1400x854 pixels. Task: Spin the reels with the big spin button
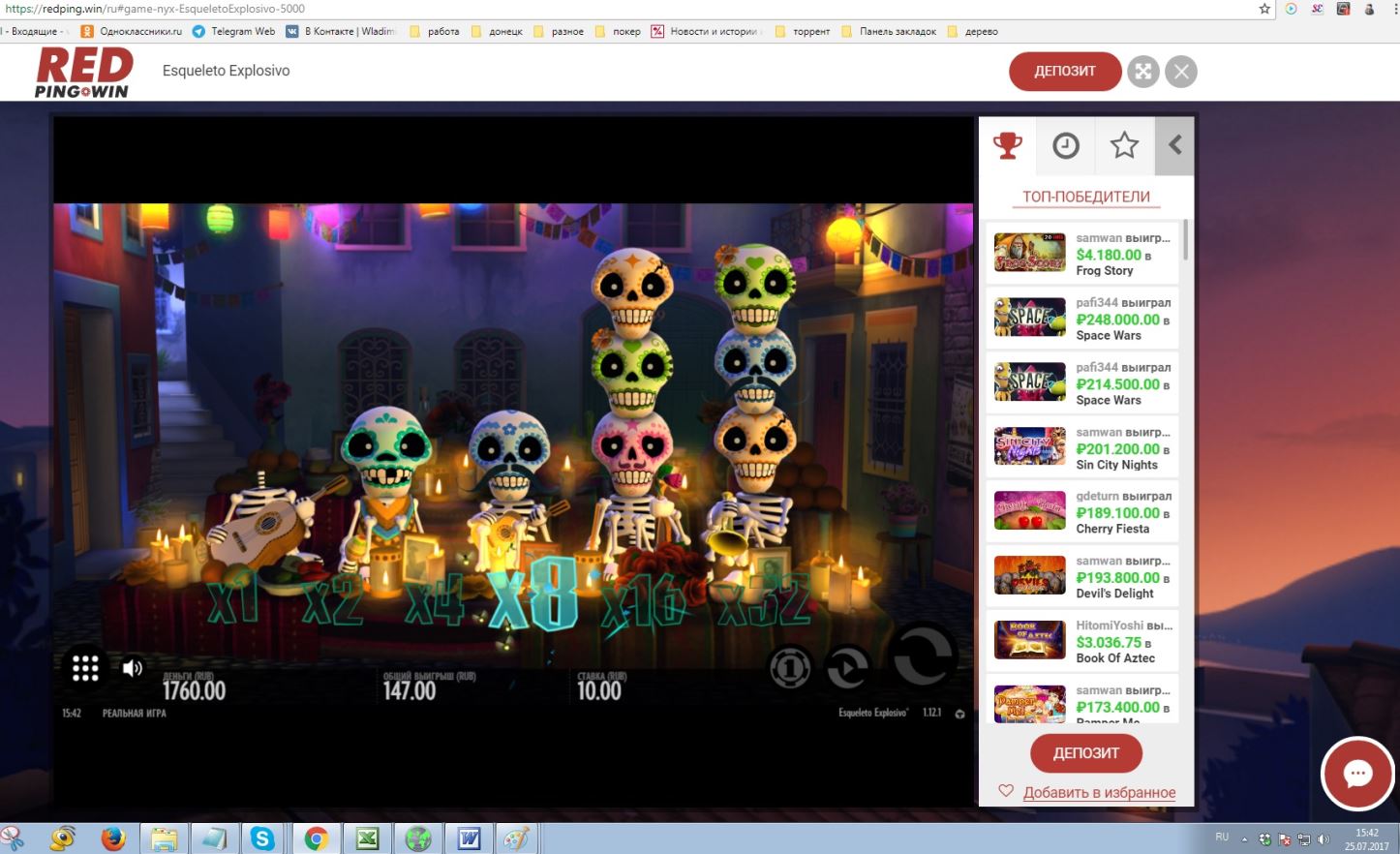pyautogui.click(x=923, y=657)
